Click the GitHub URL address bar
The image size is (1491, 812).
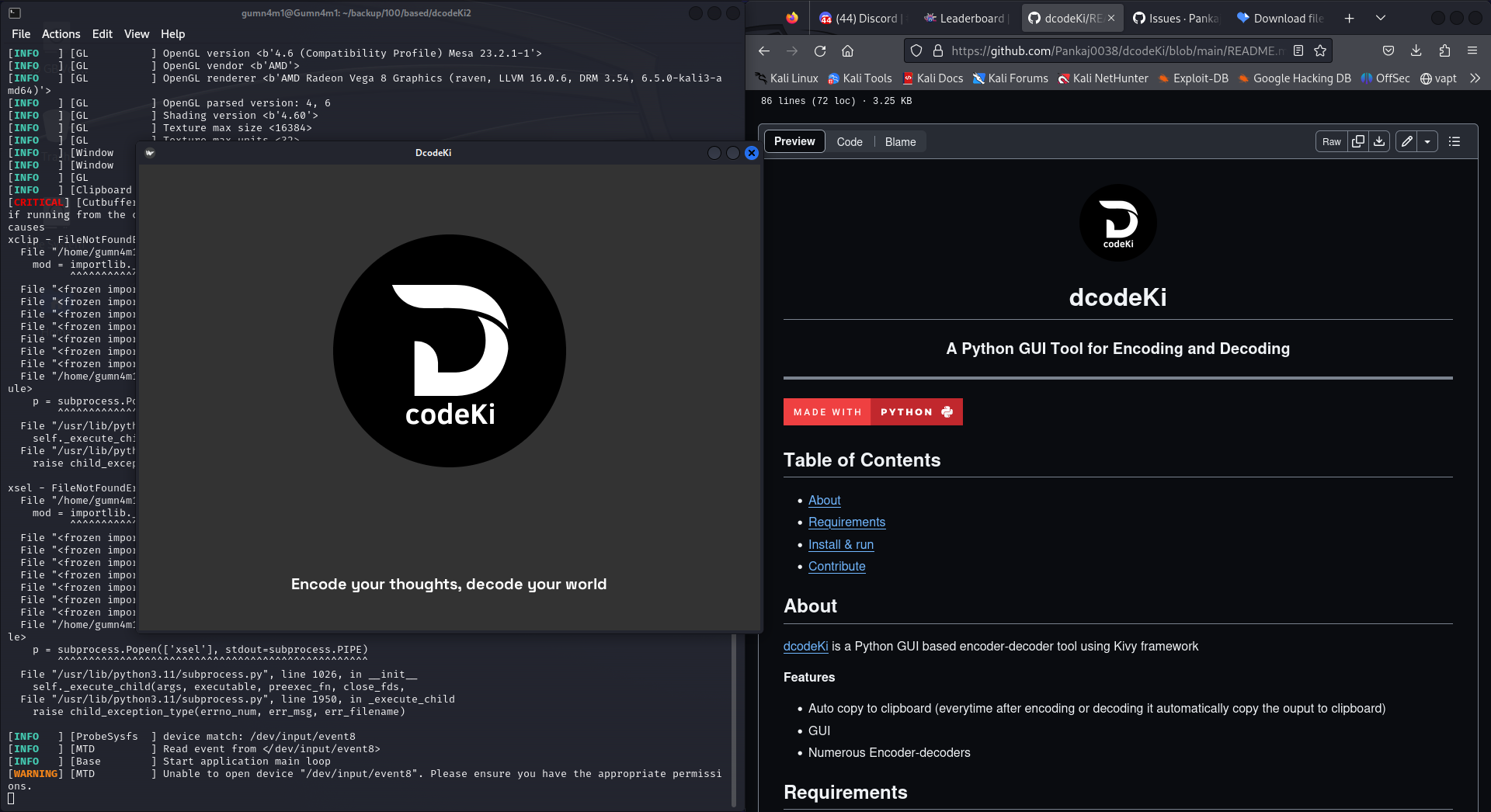pyautogui.click(x=1117, y=51)
